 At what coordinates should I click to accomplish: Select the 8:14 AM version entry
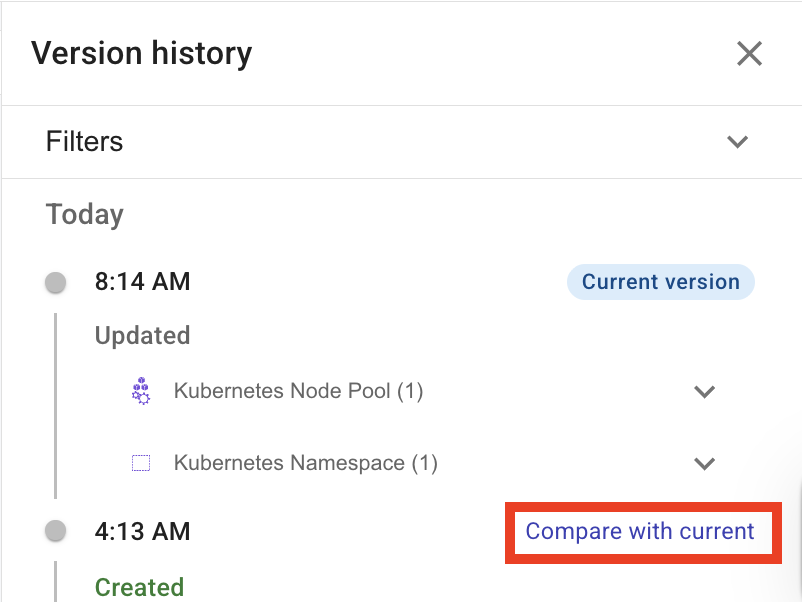coord(142,281)
